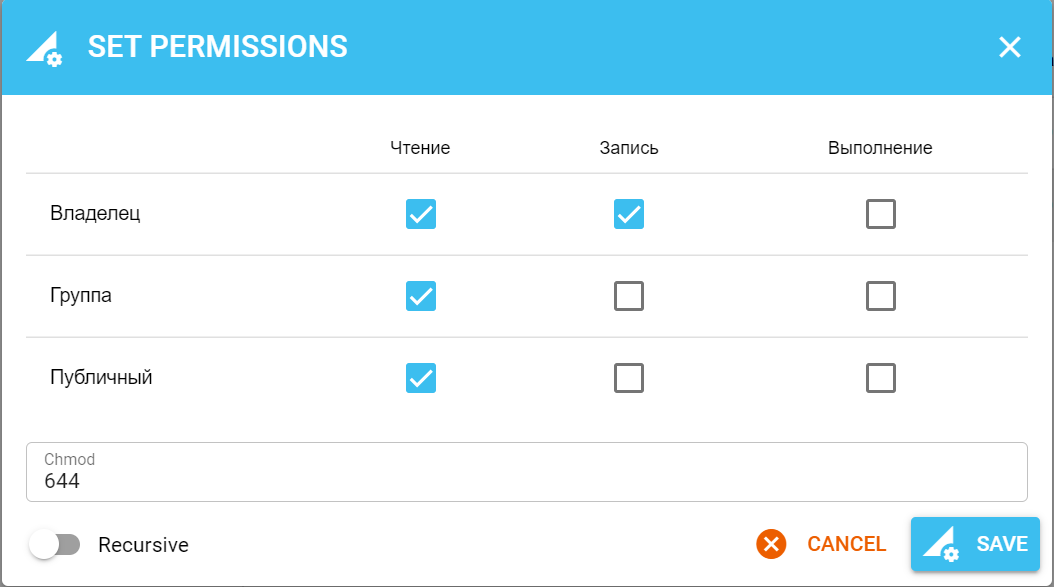Enable Группа Запись checkbox
1054x587 pixels.
pos(629,296)
